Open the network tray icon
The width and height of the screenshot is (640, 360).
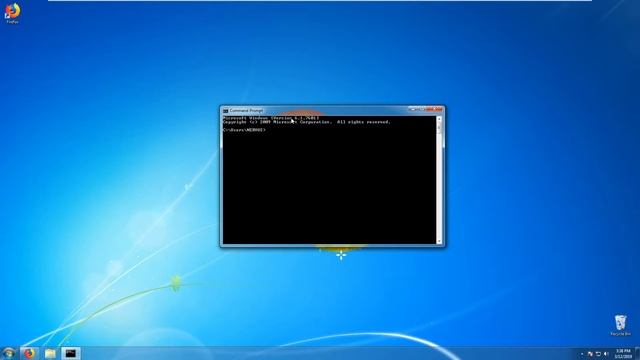[598, 353]
